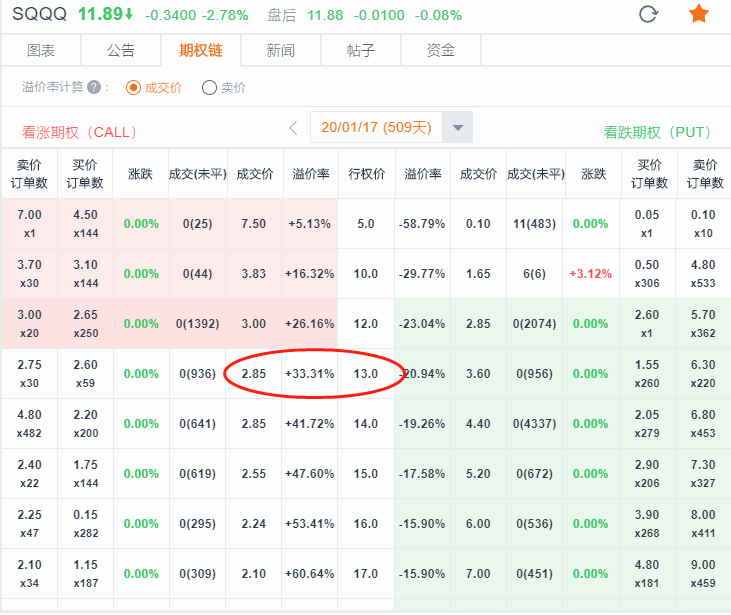731x615 pixels.
Task: Select strike price 14.0 cell
Action: pos(366,424)
